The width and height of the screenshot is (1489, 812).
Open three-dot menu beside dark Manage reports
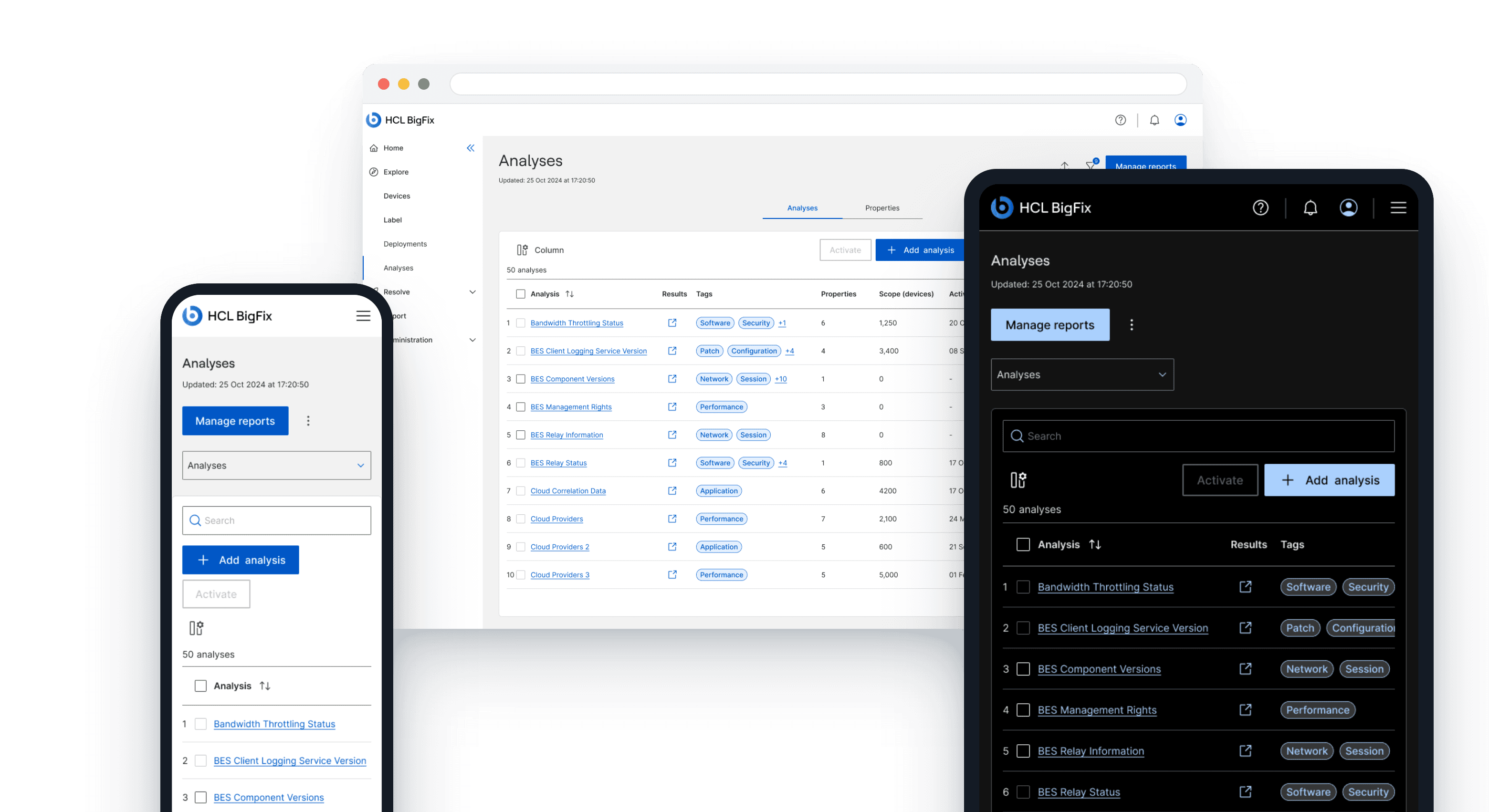pos(1132,325)
